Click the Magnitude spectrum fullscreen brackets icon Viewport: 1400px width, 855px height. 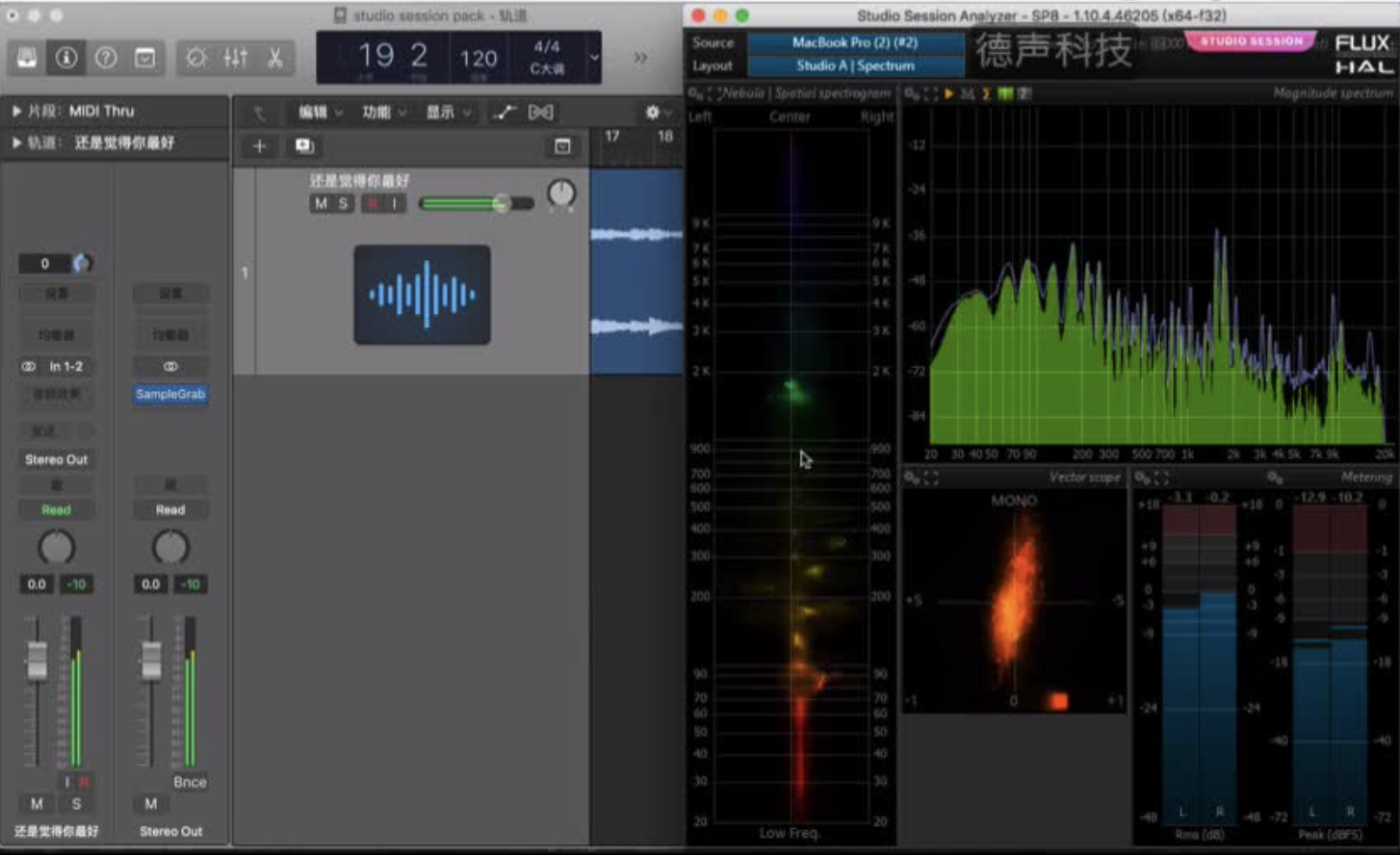(x=931, y=93)
